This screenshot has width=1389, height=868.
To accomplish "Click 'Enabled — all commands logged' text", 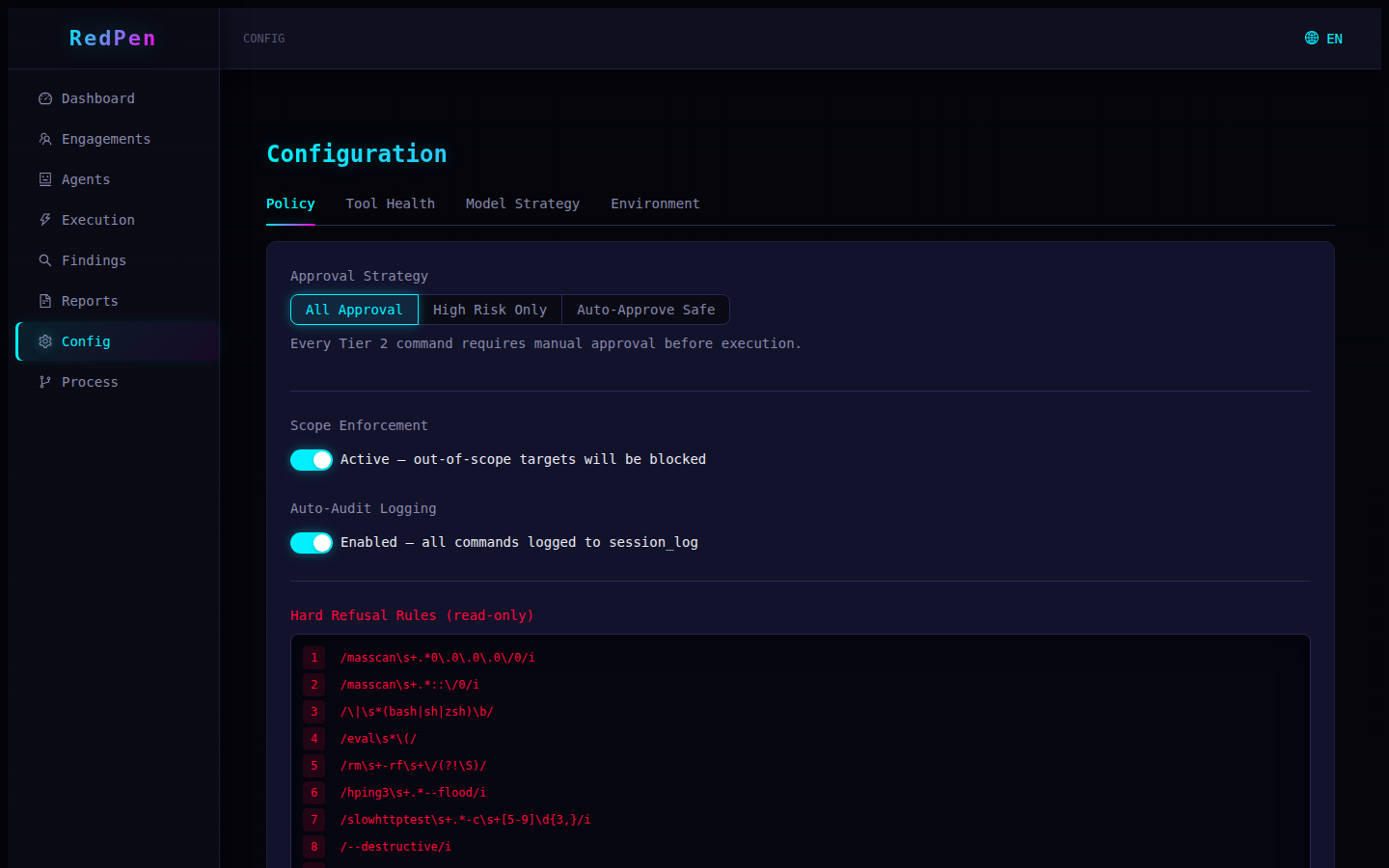I will tap(519, 543).
